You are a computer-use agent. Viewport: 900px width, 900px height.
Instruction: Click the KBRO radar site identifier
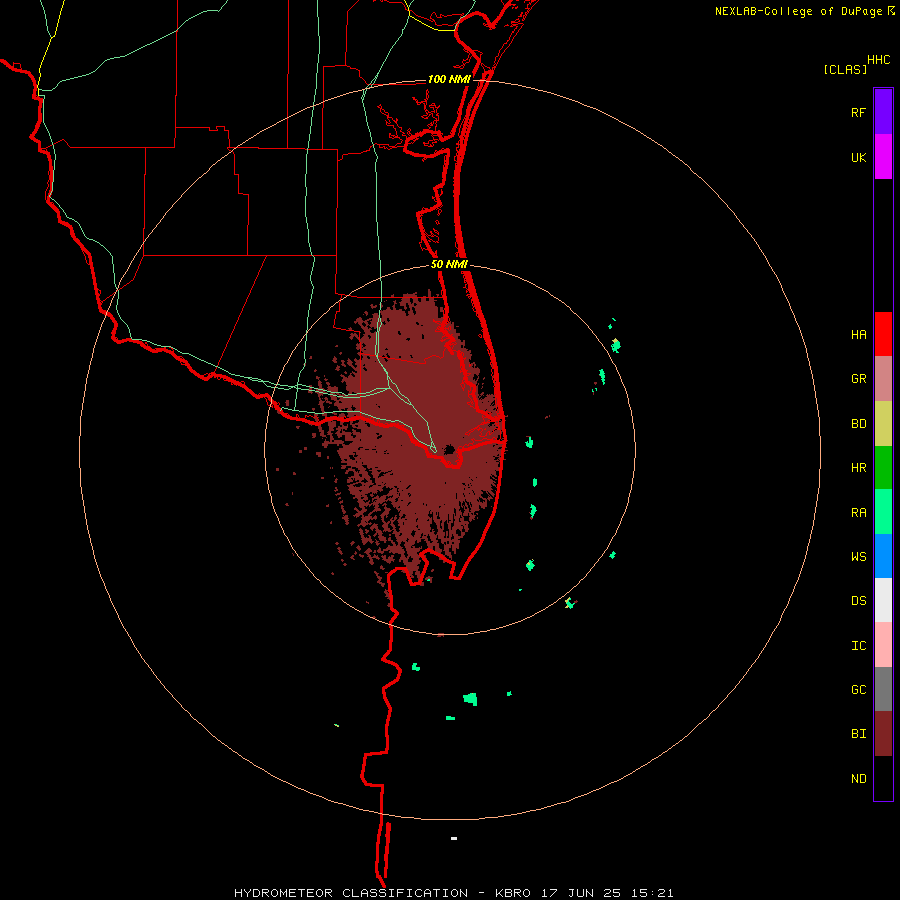(x=513, y=893)
